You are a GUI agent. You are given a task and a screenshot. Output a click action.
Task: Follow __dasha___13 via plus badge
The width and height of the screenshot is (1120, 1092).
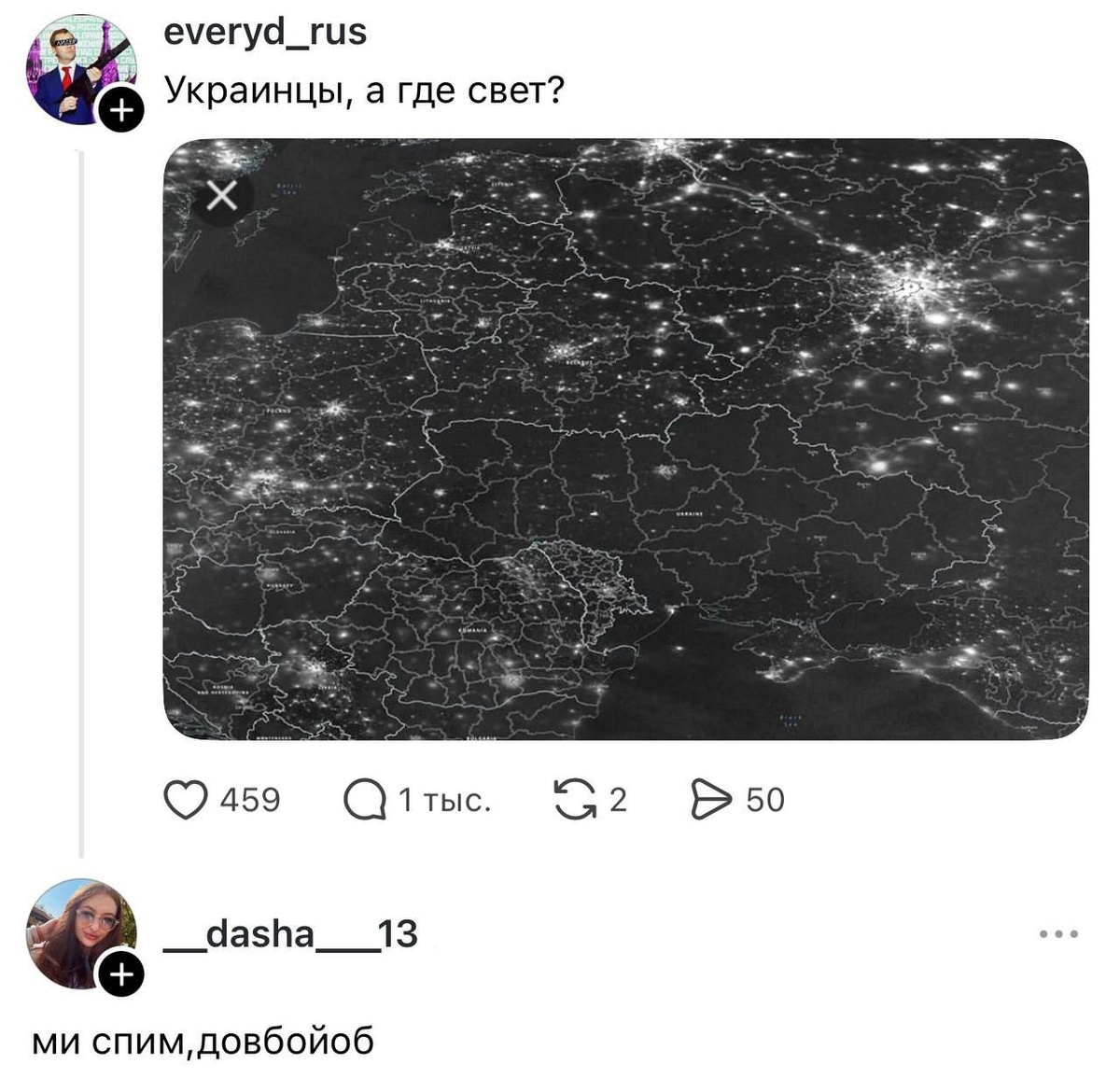[121, 975]
